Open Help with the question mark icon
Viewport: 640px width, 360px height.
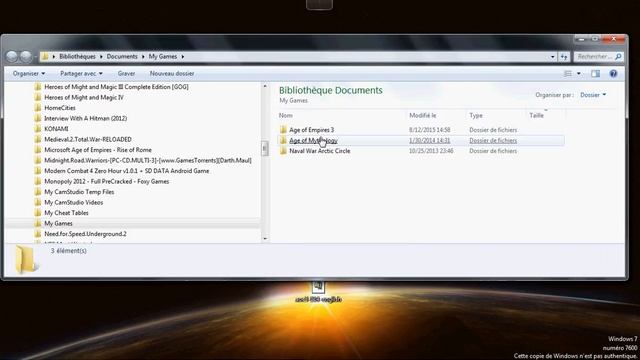click(613, 73)
